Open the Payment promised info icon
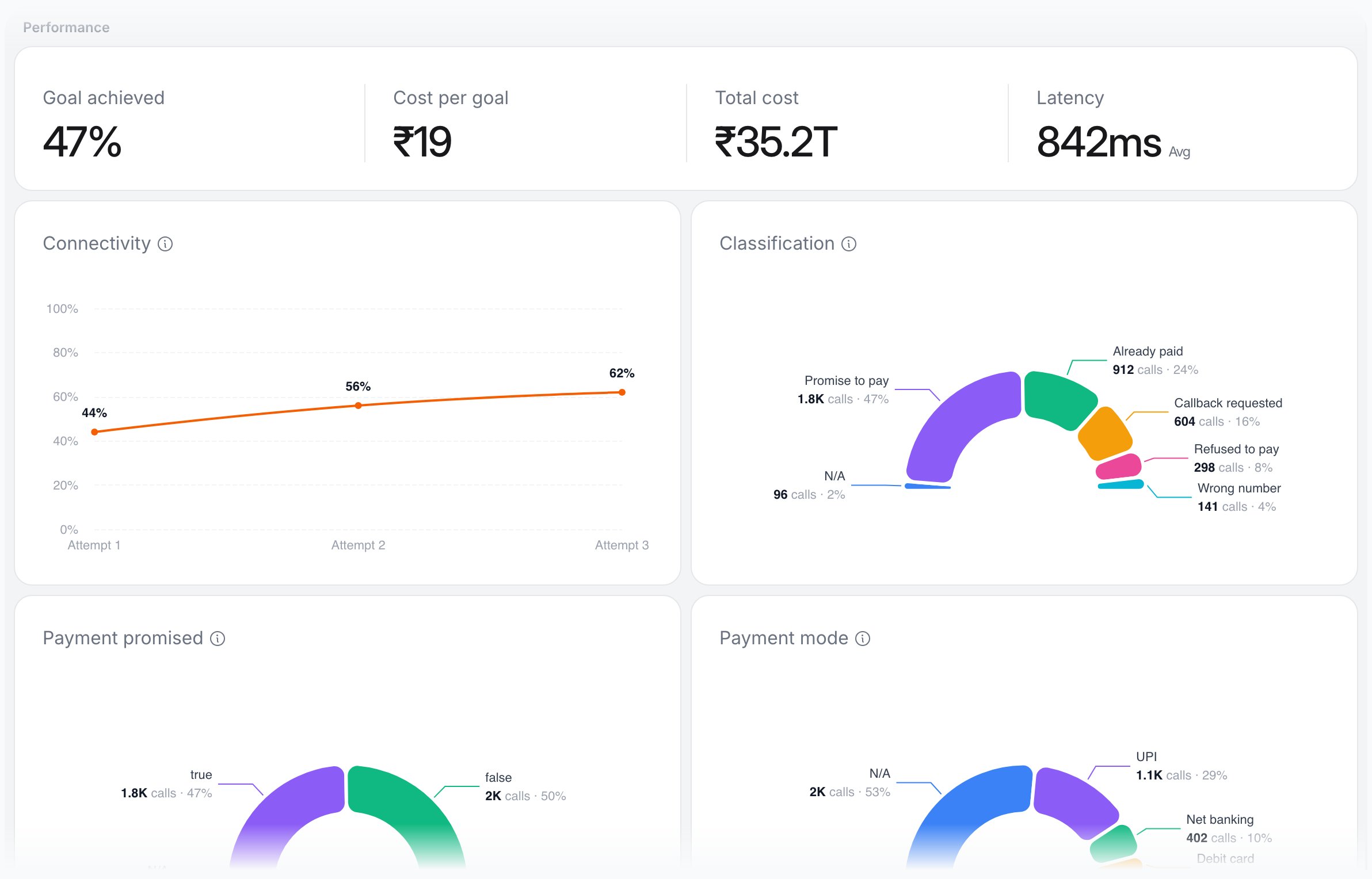 [218, 639]
